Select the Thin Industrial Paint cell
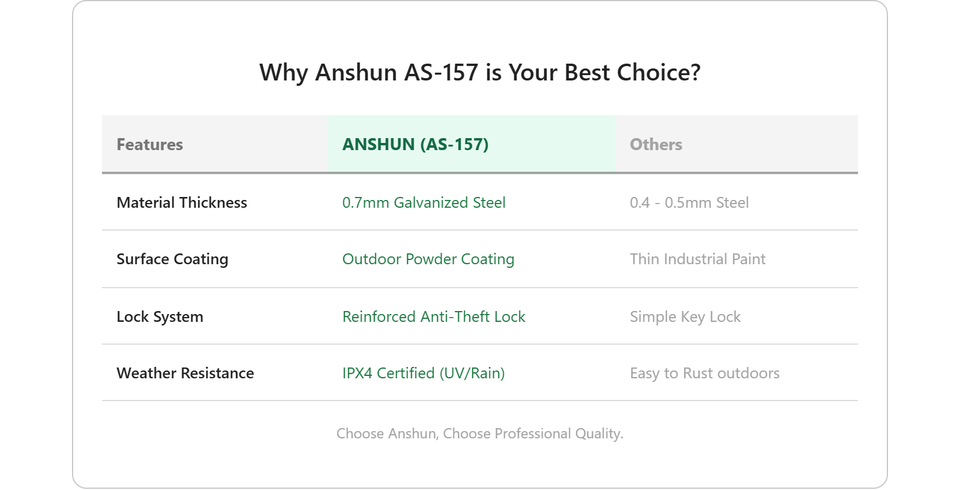 697,259
